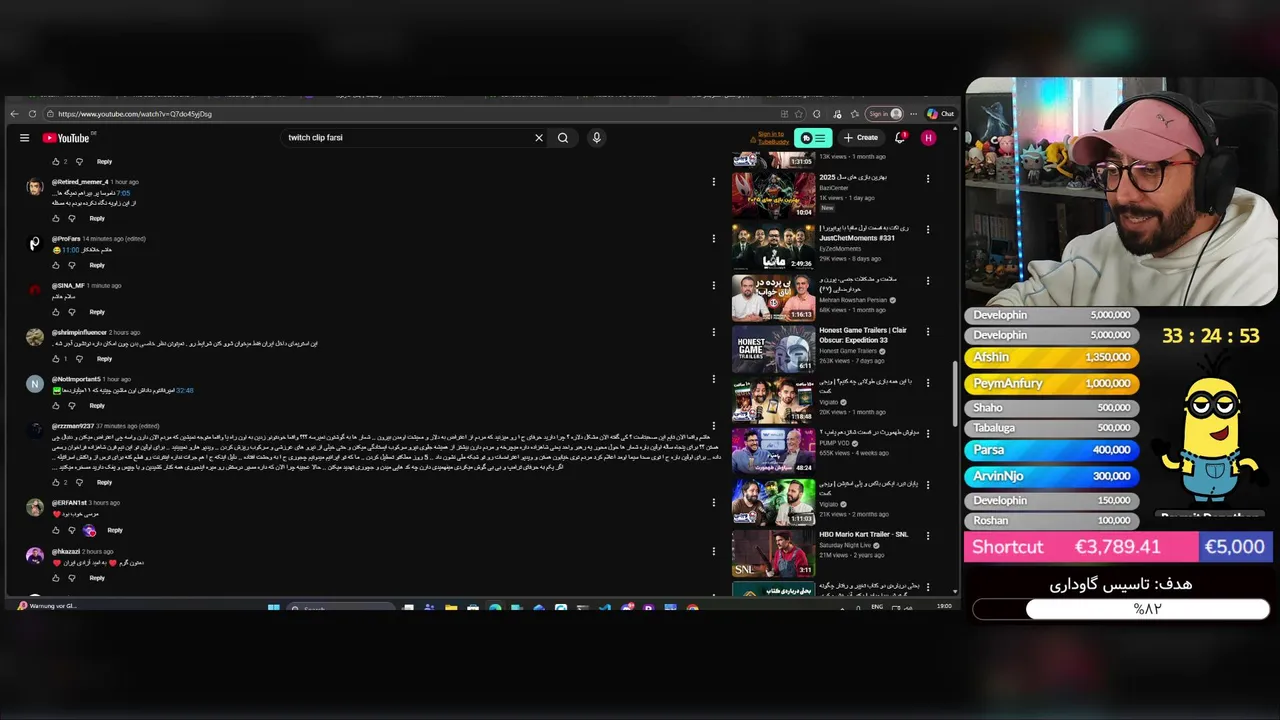Dislike the @SINA_MF comment
This screenshot has height=720, width=1280.
click(x=72, y=312)
